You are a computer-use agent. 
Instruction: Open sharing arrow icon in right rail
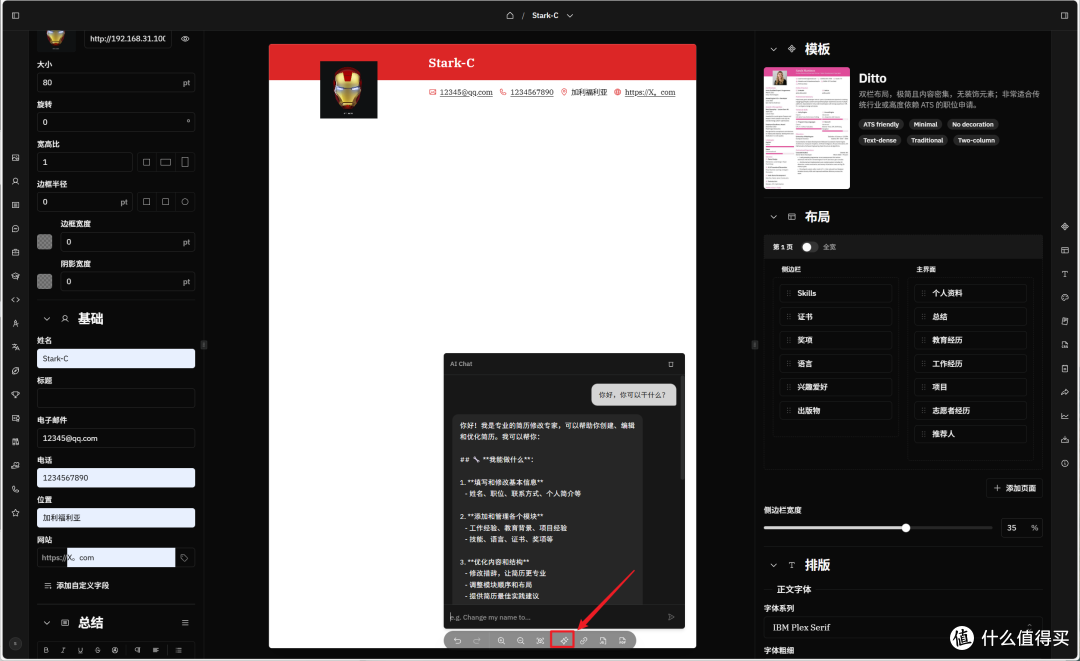[x=1065, y=392]
